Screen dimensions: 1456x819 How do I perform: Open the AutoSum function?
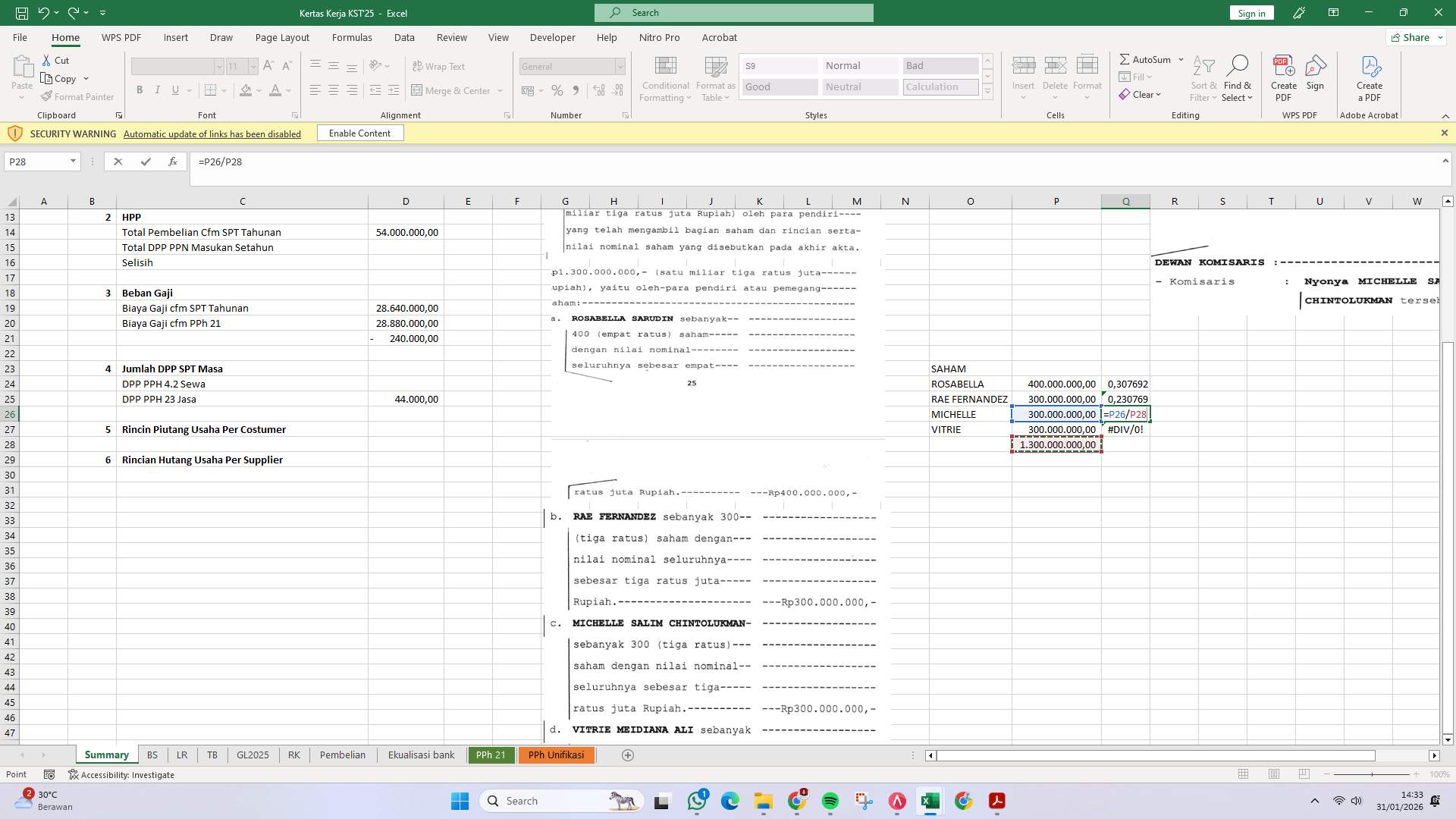click(x=1147, y=59)
